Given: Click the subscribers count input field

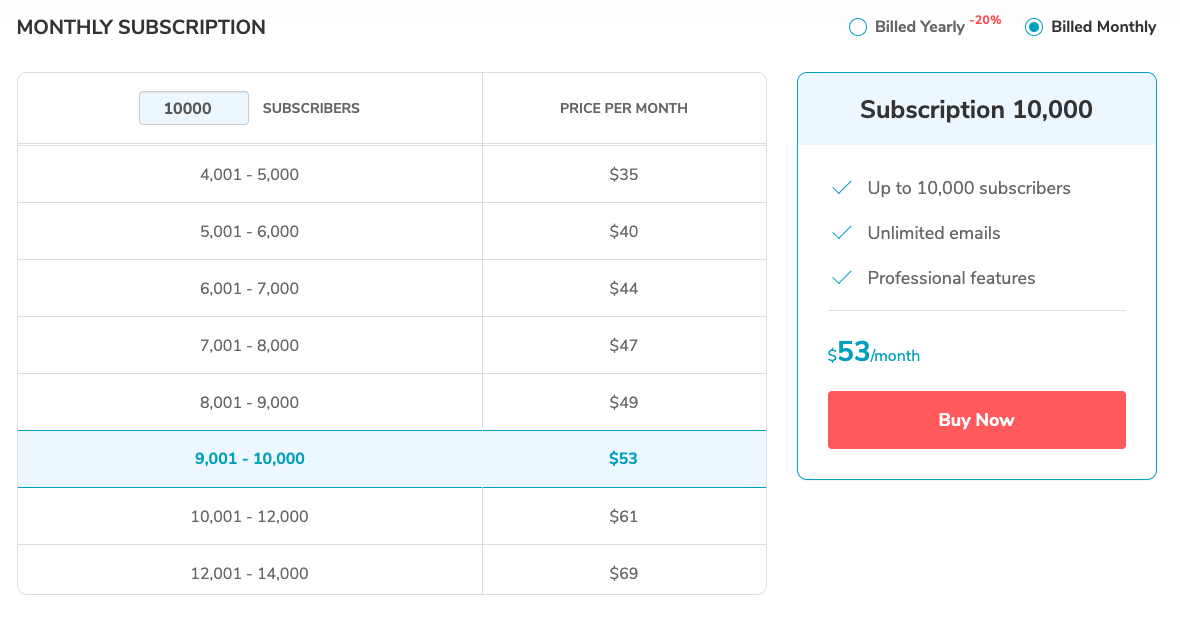Looking at the screenshot, I should pyautogui.click(x=194, y=108).
